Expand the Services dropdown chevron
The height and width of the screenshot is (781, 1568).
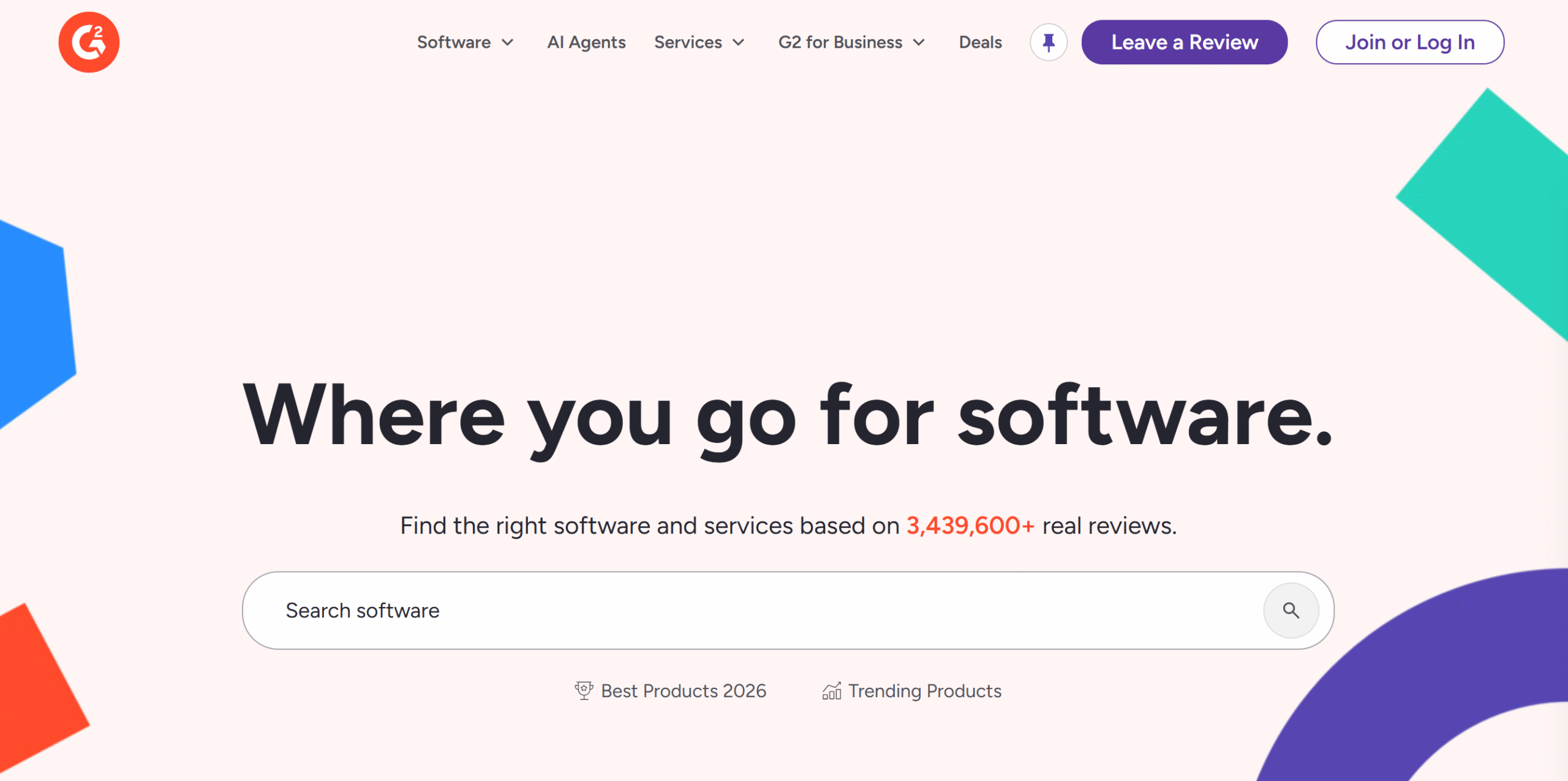pos(739,42)
